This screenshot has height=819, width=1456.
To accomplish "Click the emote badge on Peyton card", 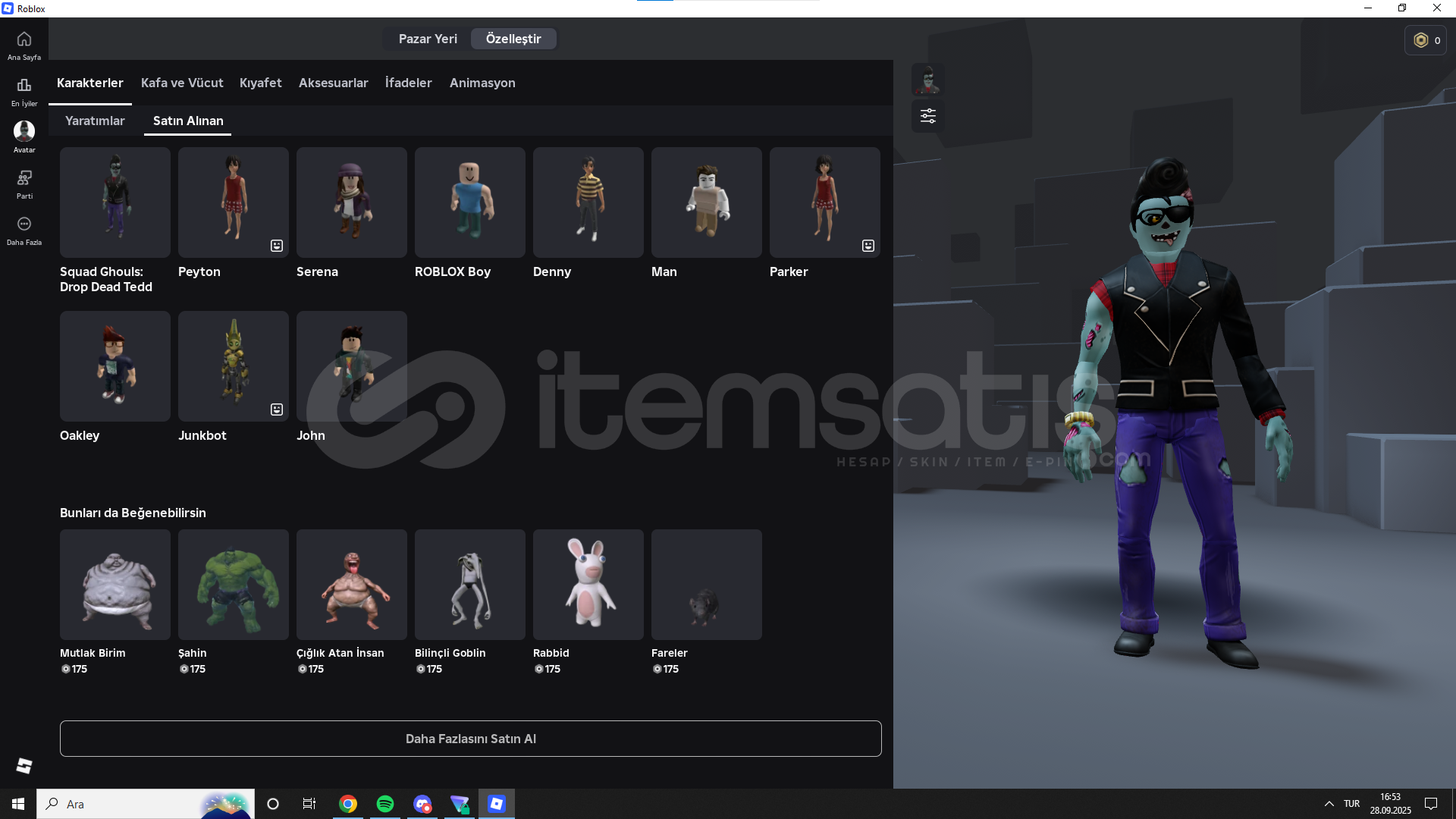I will click(277, 246).
